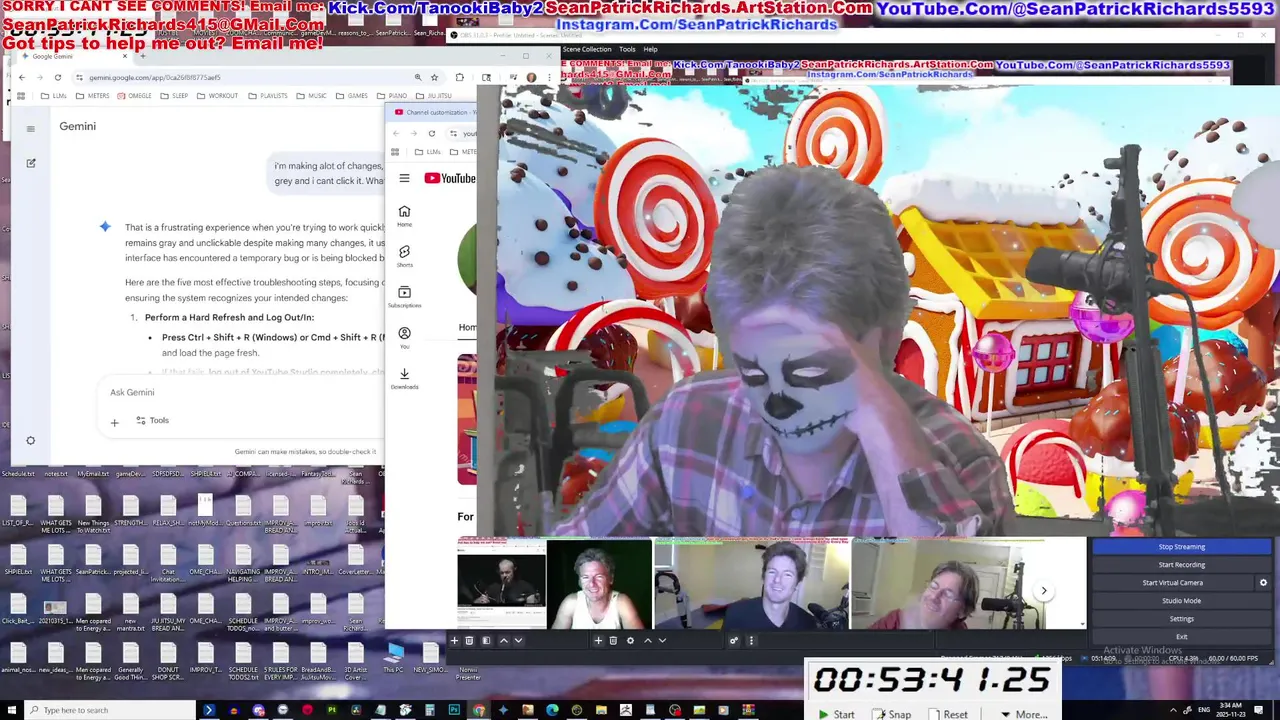
Task: Go to YouTube Home in sidebar
Action: [404, 216]
